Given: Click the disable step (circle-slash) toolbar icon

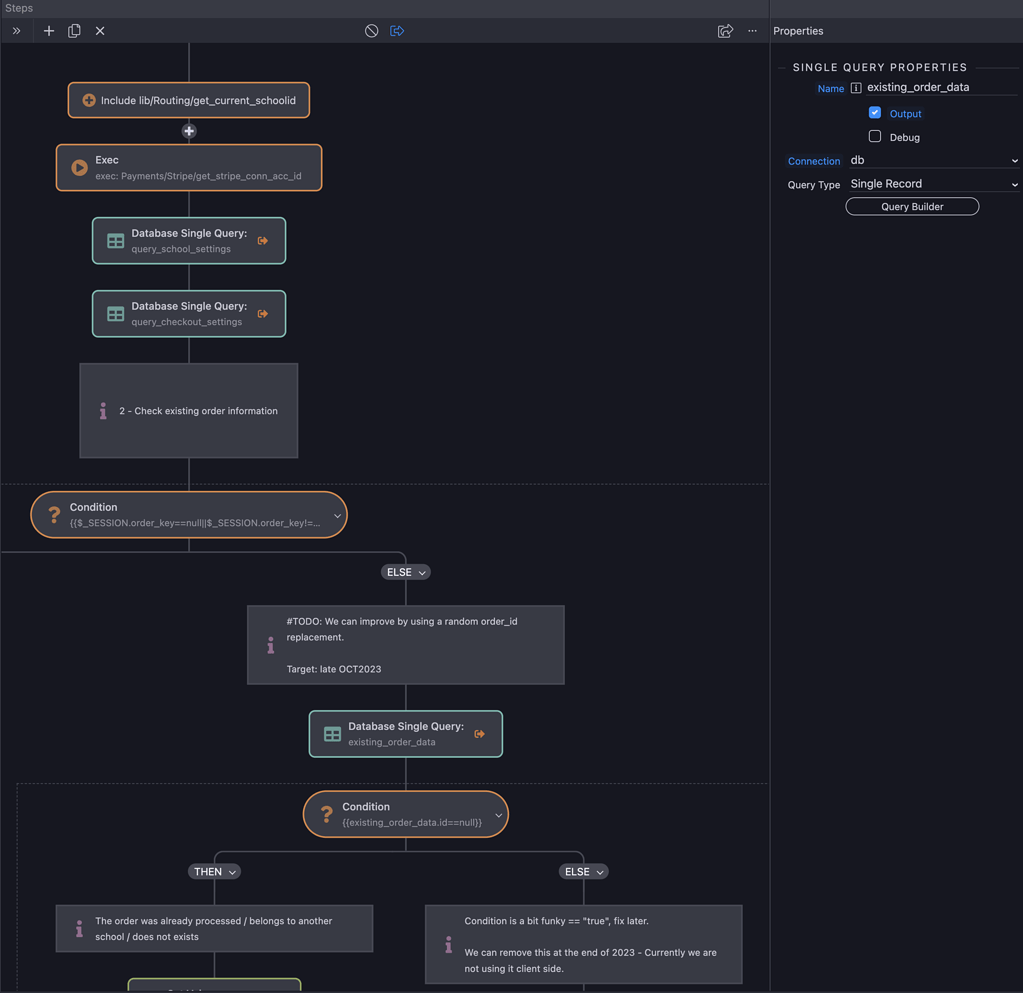Looking at the screenshot, I should click(x=371, y=30).
